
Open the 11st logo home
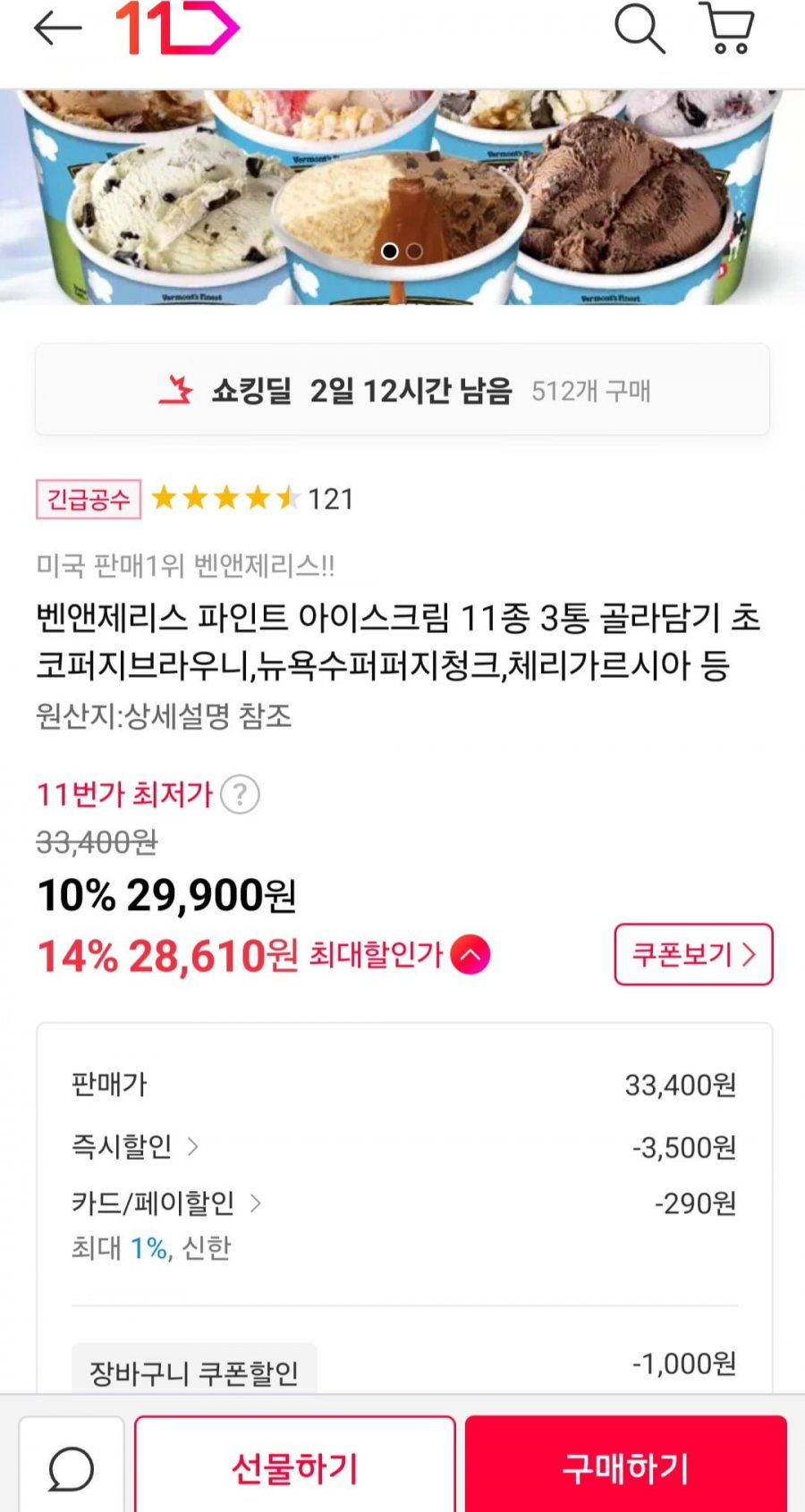click(177, 29)
